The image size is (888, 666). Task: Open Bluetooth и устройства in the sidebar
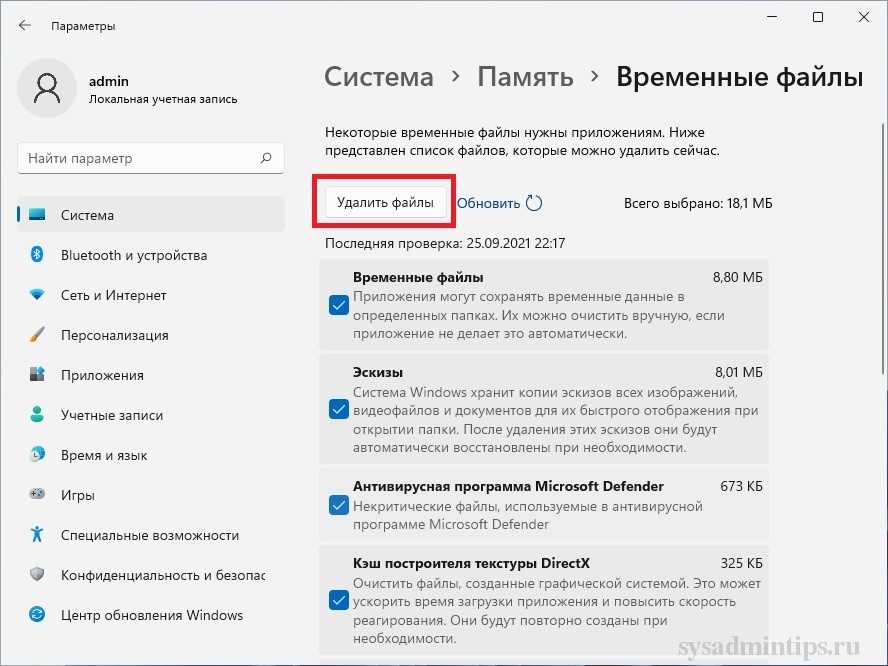click(133, 255)
